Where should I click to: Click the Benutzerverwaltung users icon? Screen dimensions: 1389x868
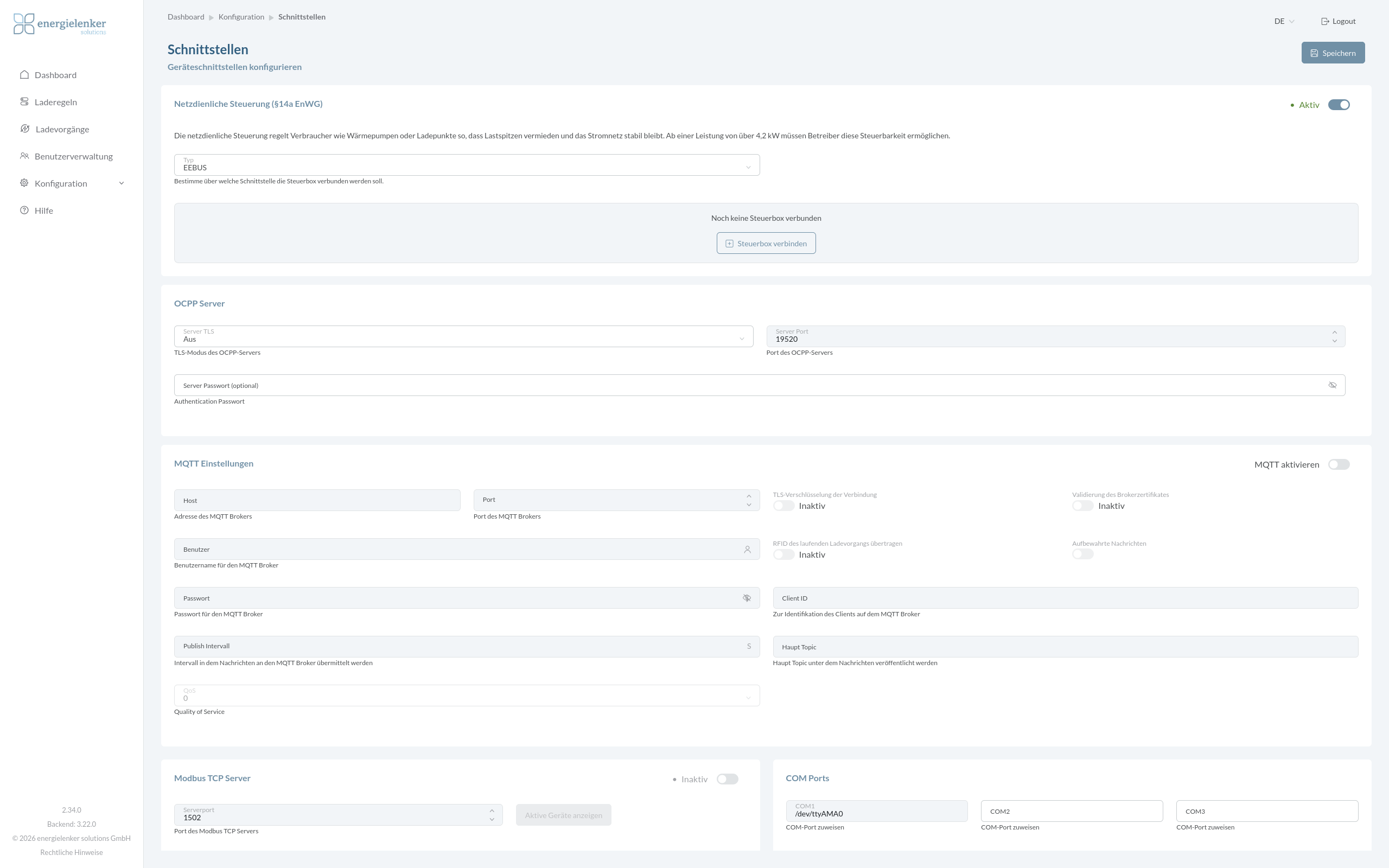coord(24,156)
